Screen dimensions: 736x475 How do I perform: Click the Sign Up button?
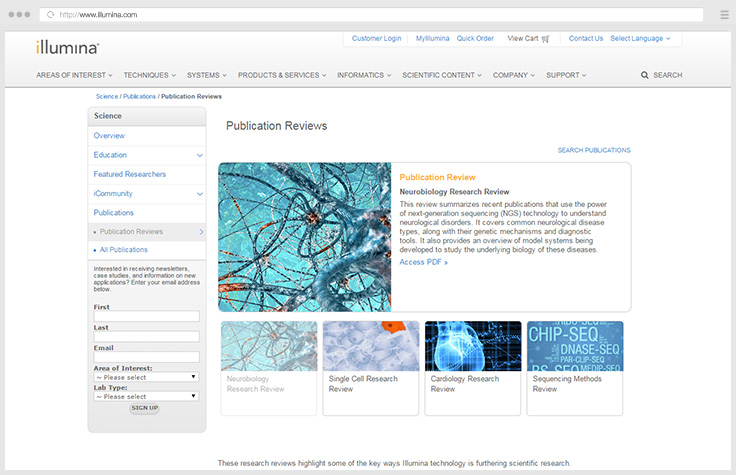(145, 409)
